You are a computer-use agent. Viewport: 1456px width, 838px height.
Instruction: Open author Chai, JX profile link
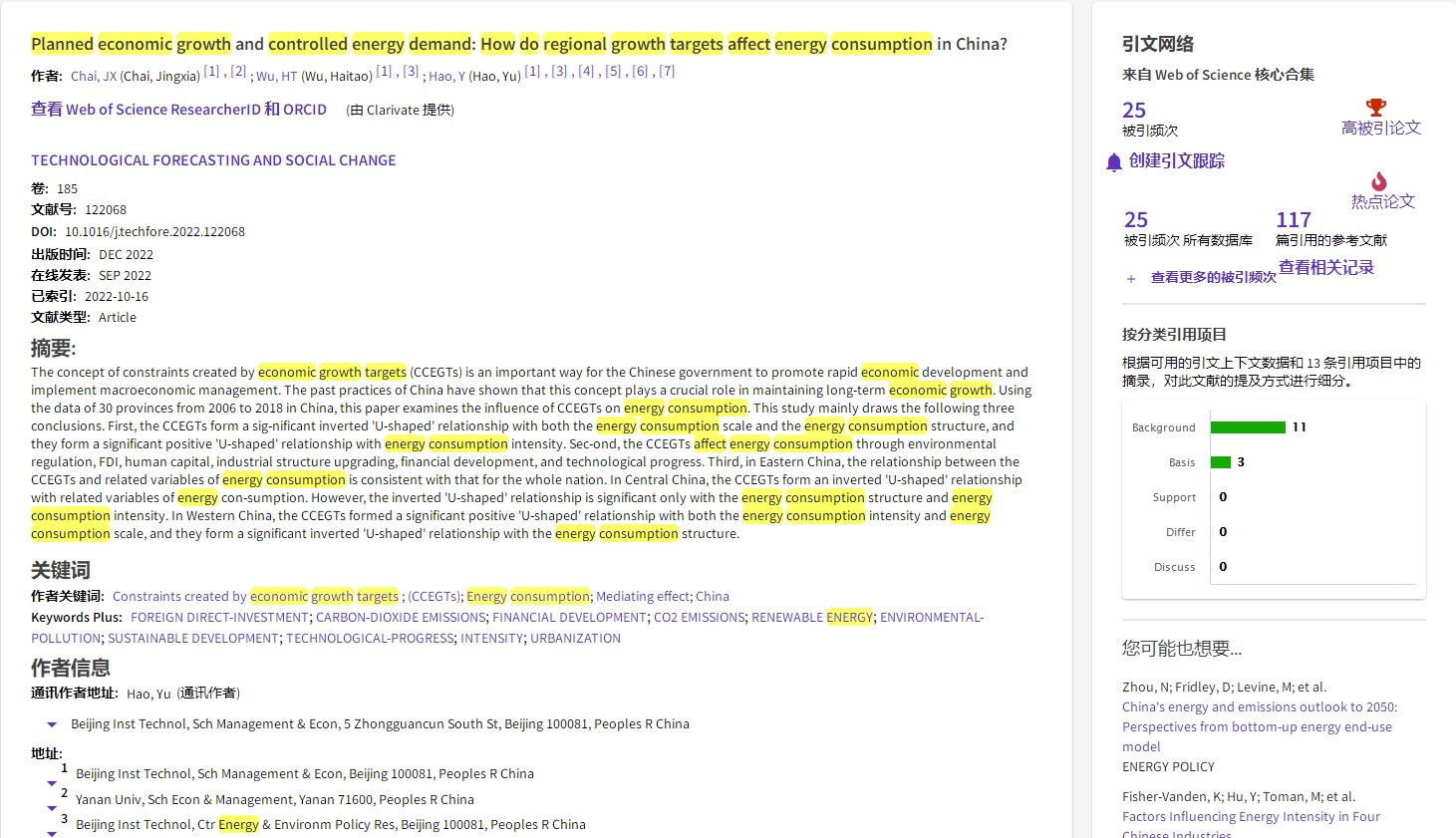pos(94,76)
